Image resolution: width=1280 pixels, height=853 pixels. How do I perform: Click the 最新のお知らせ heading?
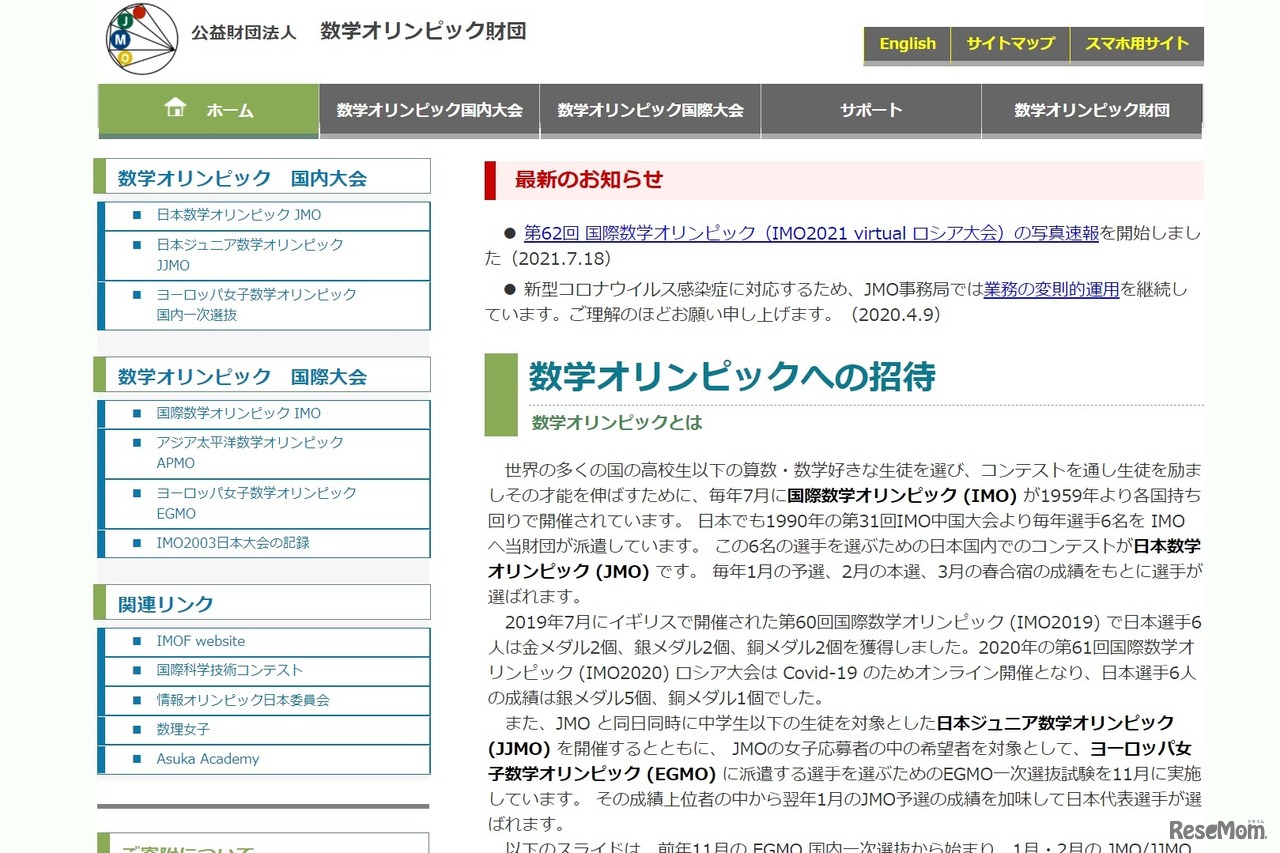click(589, 180)
